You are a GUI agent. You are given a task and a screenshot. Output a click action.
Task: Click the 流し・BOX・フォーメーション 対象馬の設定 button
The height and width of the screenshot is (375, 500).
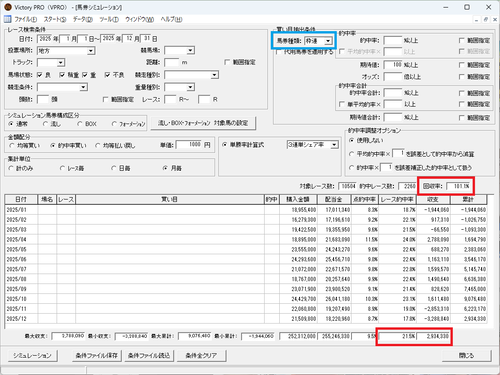(203, 123)
